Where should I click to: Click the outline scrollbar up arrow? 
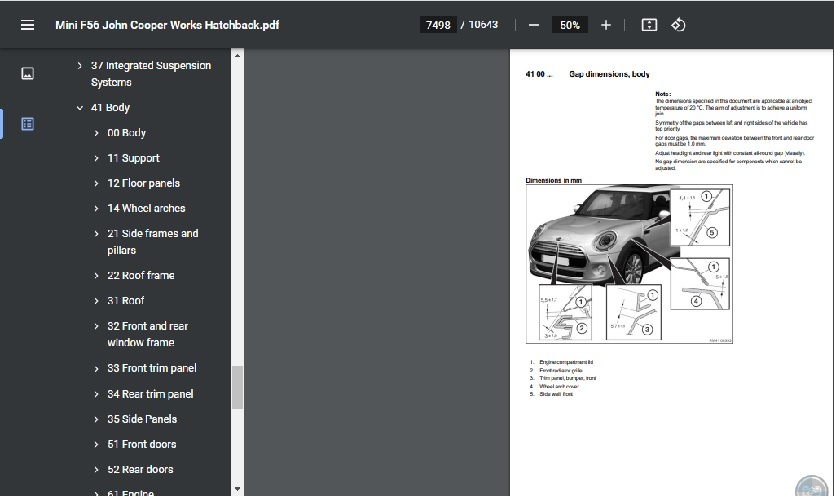237,55
